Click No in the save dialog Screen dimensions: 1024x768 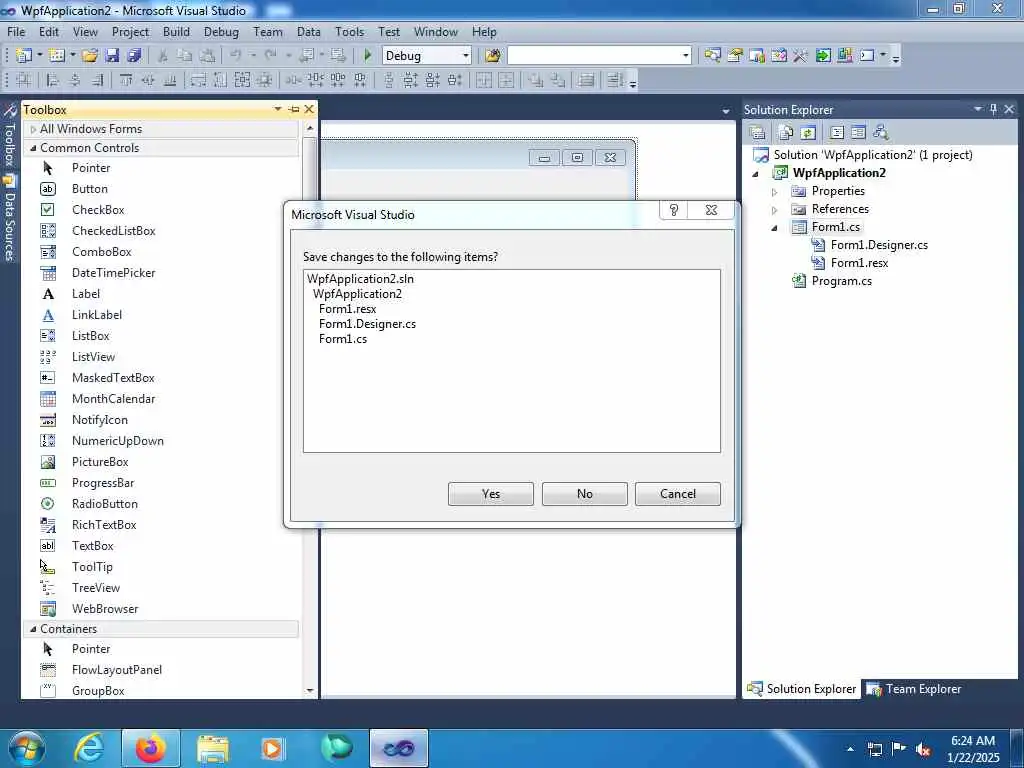point(584,494)
